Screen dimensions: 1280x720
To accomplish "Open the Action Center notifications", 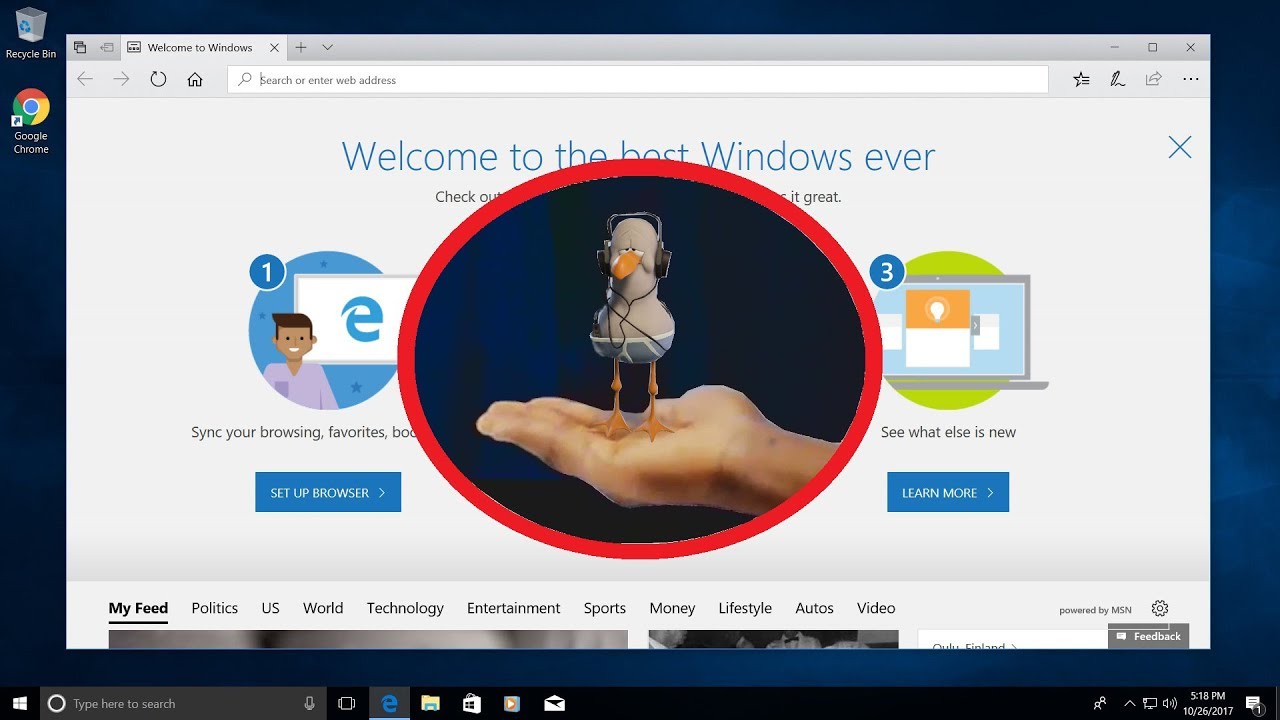I will [x=1254, y=703].
